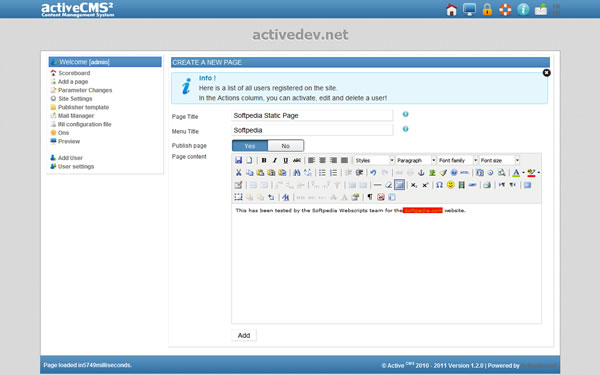This screenshot has height=375, width=600.
Task: Open Parameter Changes in sidebar
Action: pos(85,90)
